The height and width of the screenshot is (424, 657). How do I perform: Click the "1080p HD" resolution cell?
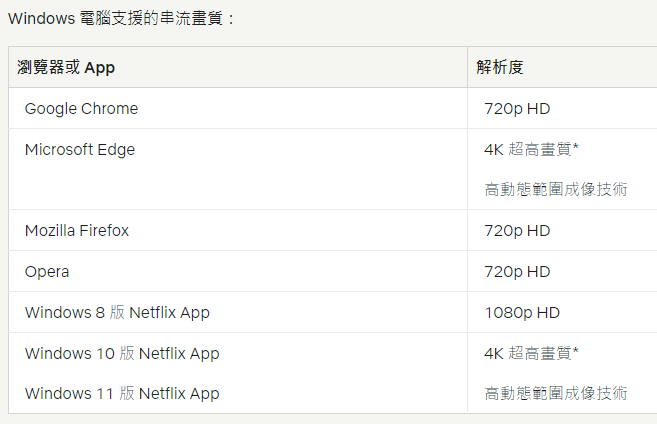coord(562,313)
